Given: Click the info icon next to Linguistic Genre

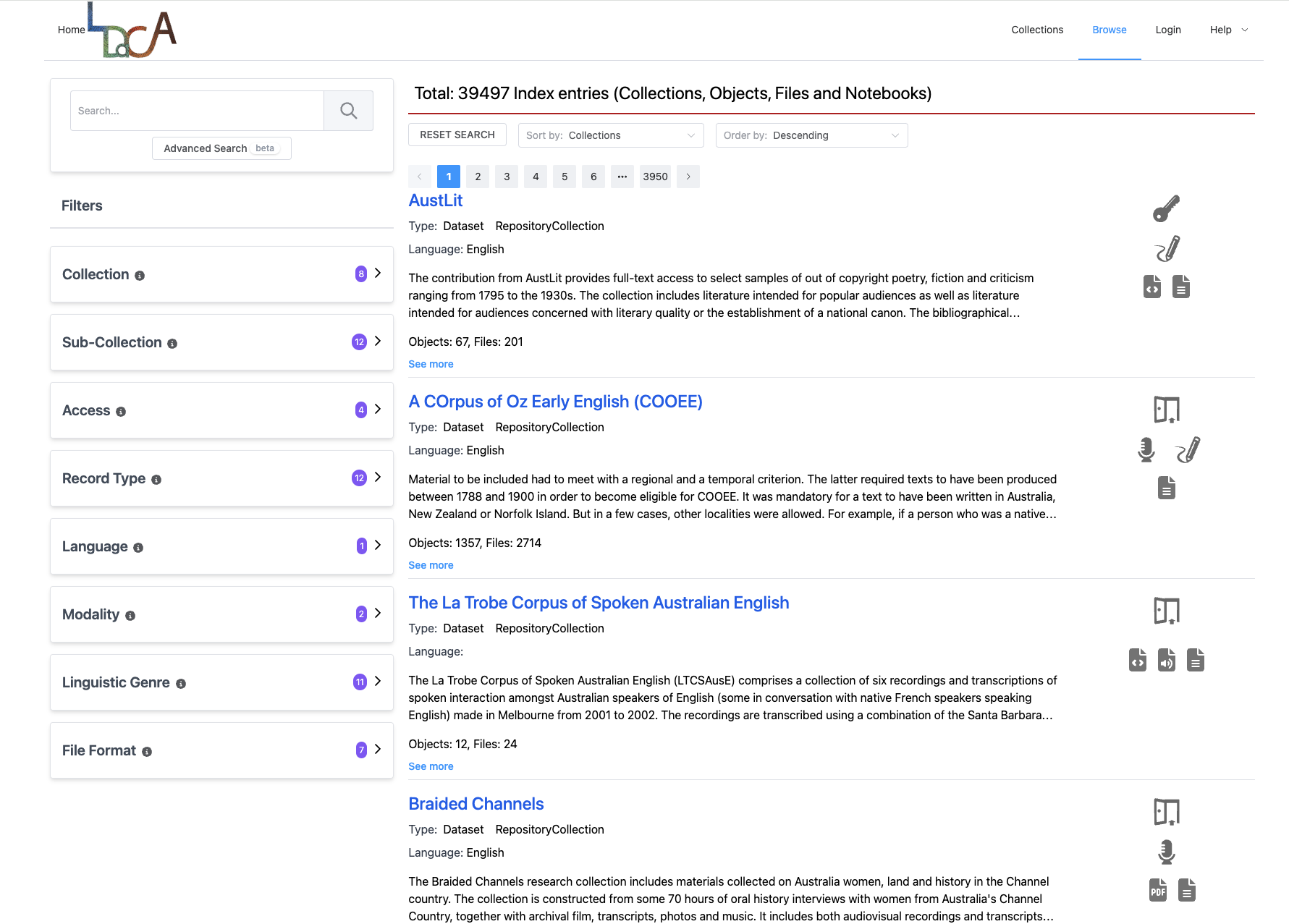Looking at the screenshot, I should tap(181, 684).
